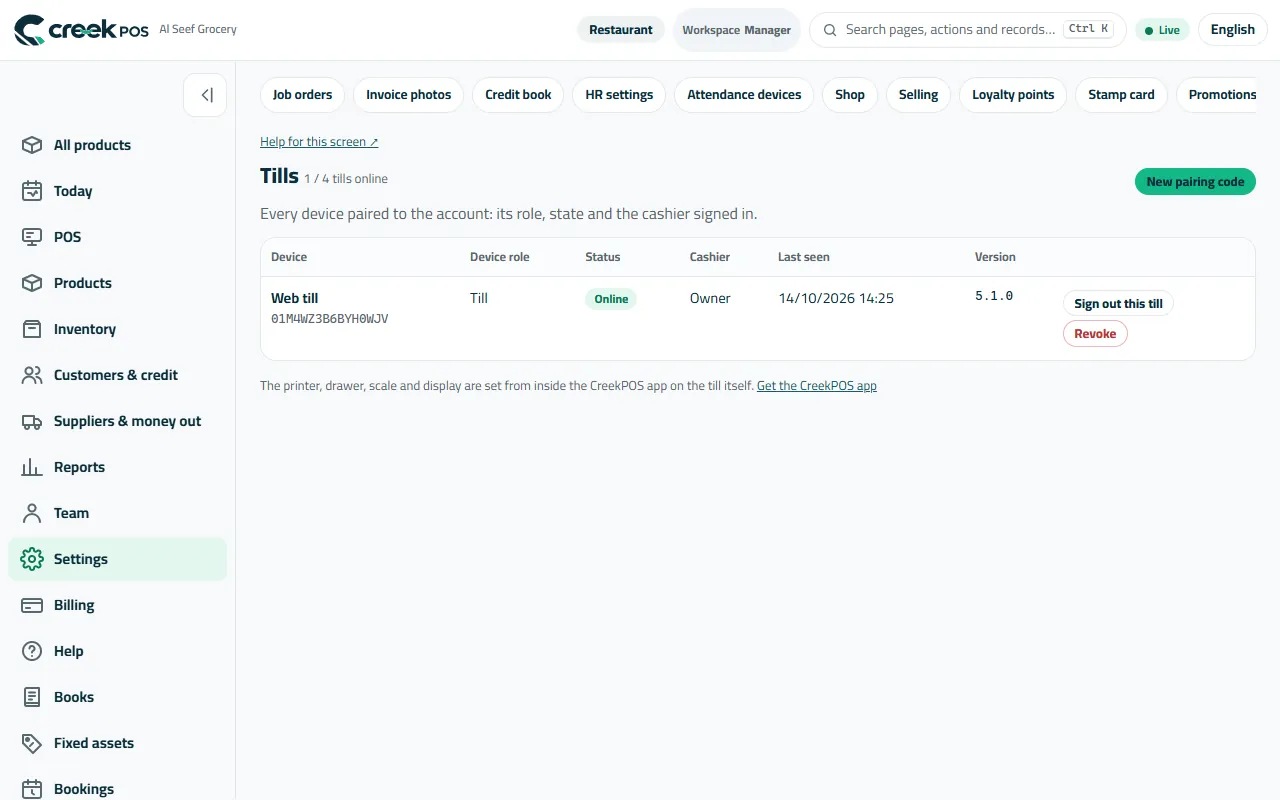Click the Books ledger icon
The width and height of the screenshot is (1280, 800).
point(32,697)
